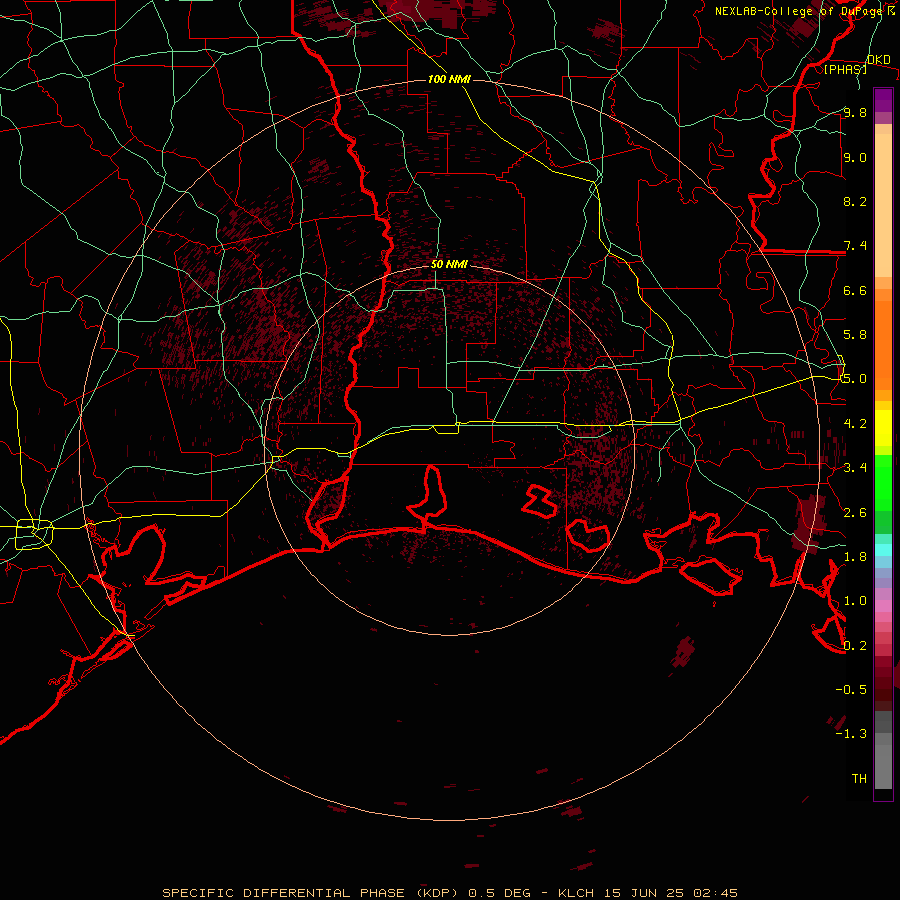Click the 2.6 scale value
900x900 pixels.
tap(855, 512)
